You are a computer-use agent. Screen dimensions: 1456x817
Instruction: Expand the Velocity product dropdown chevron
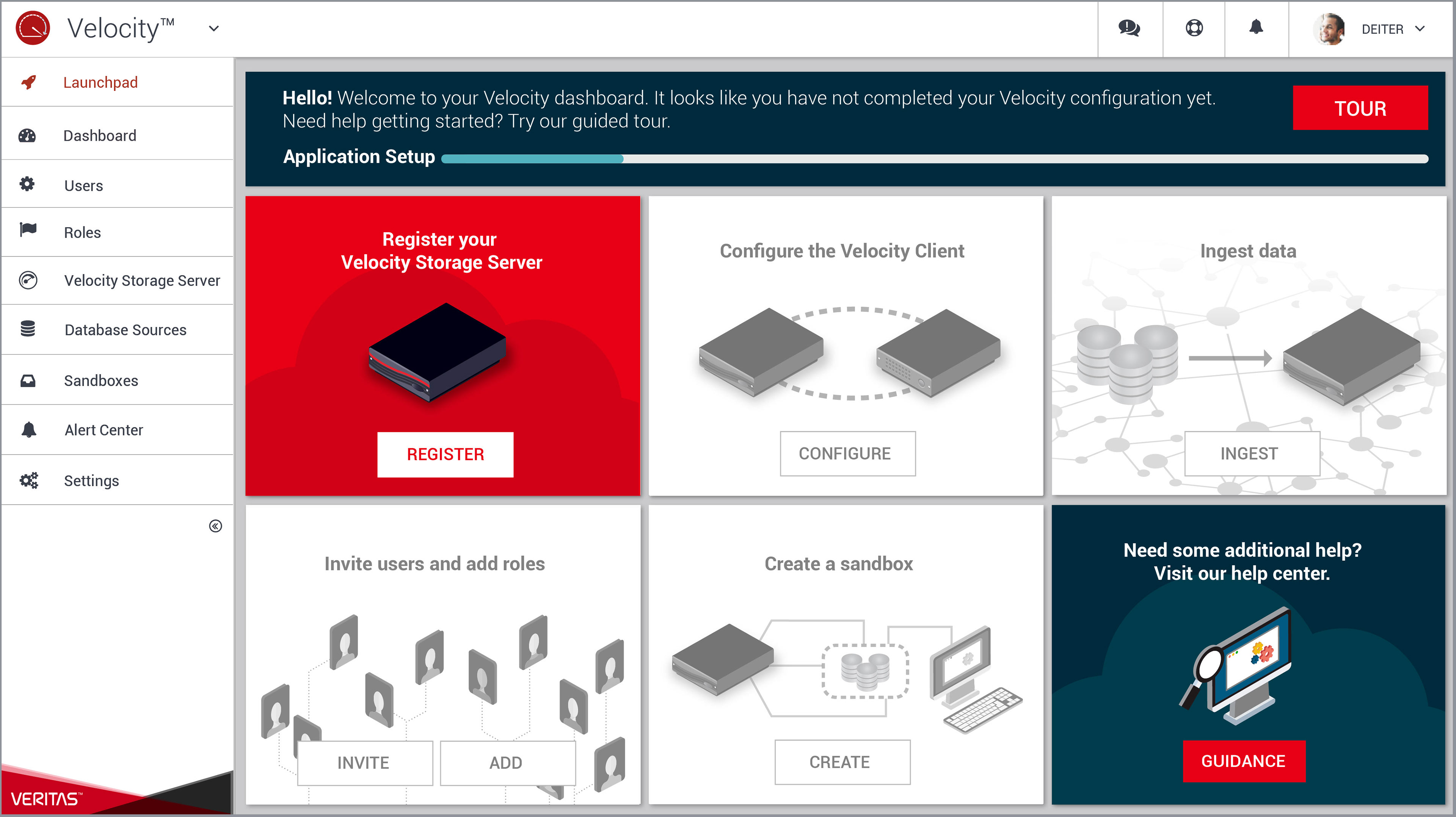tap(213, 28)
